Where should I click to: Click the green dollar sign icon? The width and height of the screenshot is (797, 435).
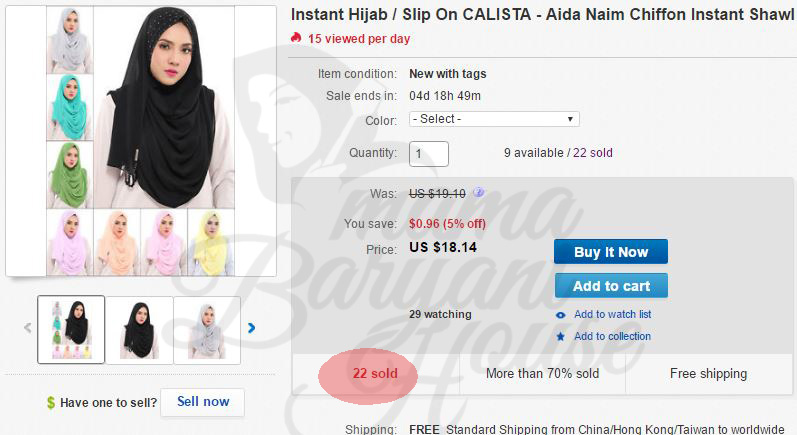click(50, 403)
